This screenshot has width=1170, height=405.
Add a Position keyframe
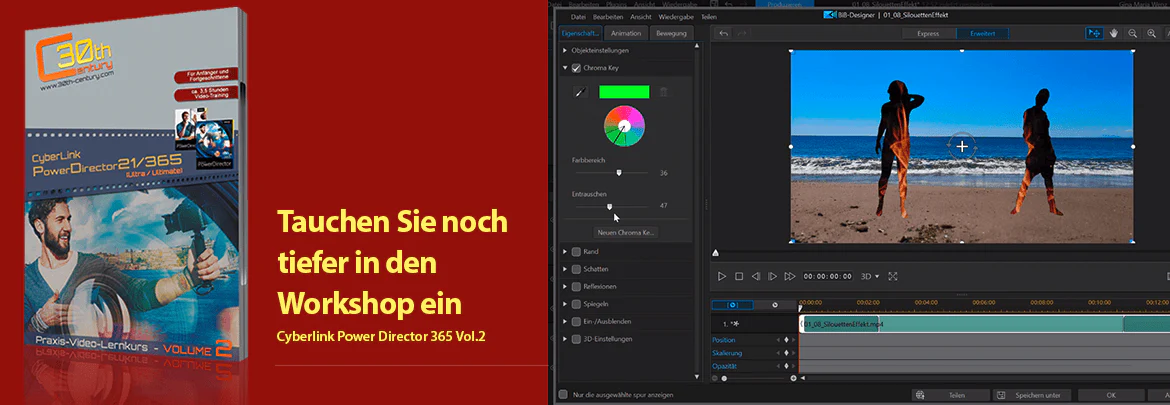pyautogui.click(x=786, y=340)
